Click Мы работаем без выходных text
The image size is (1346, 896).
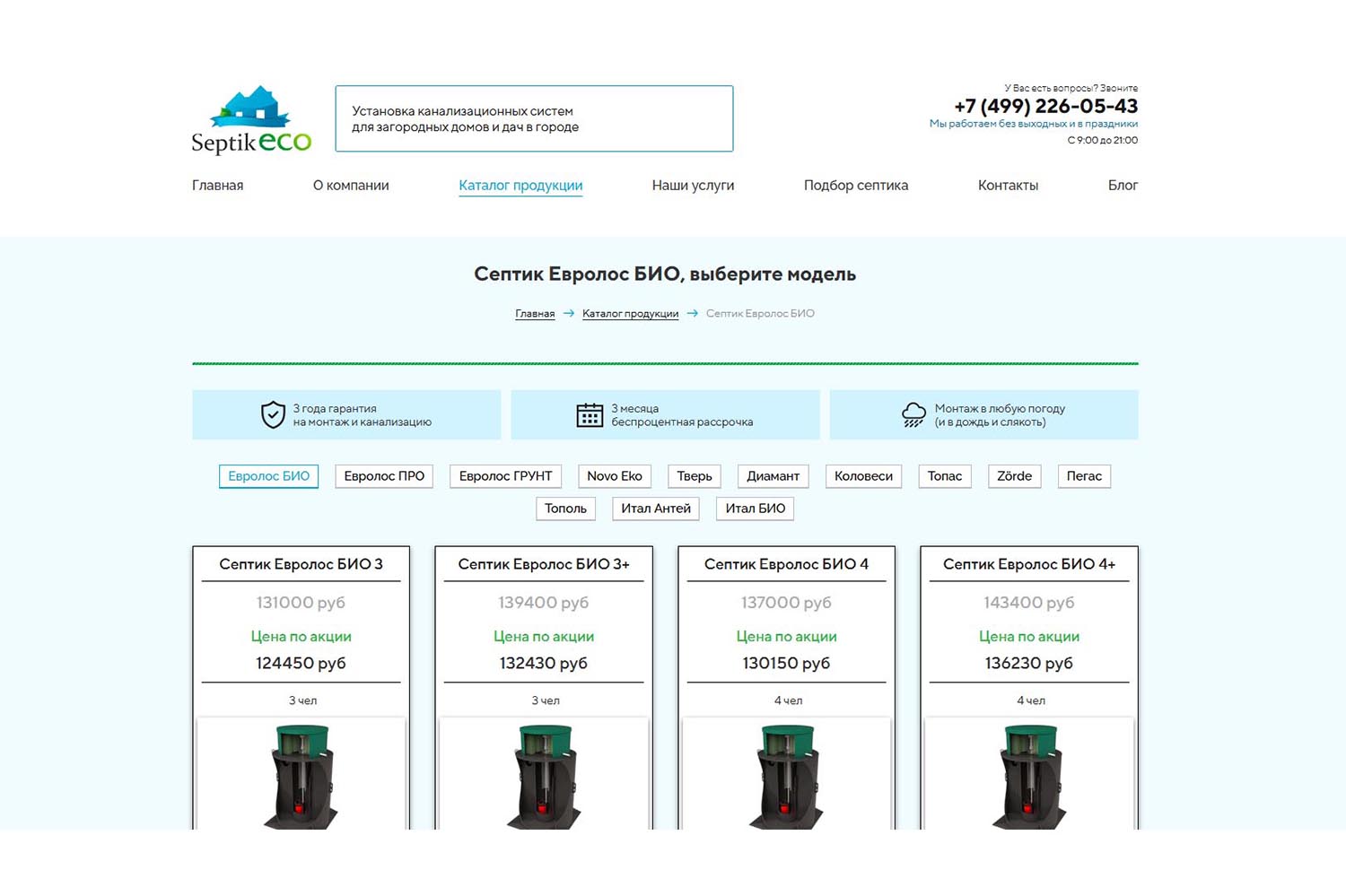(1034, 124)
